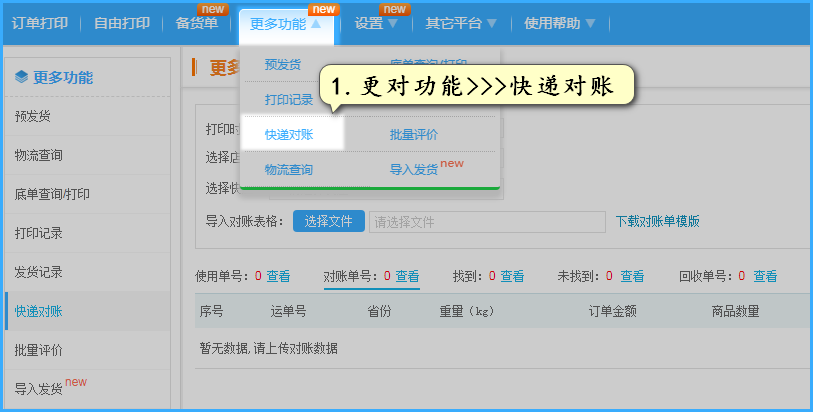Select 导入发货 in the dropdown menu
Viewport: 813px width, 412px height.
click(414, 169)
